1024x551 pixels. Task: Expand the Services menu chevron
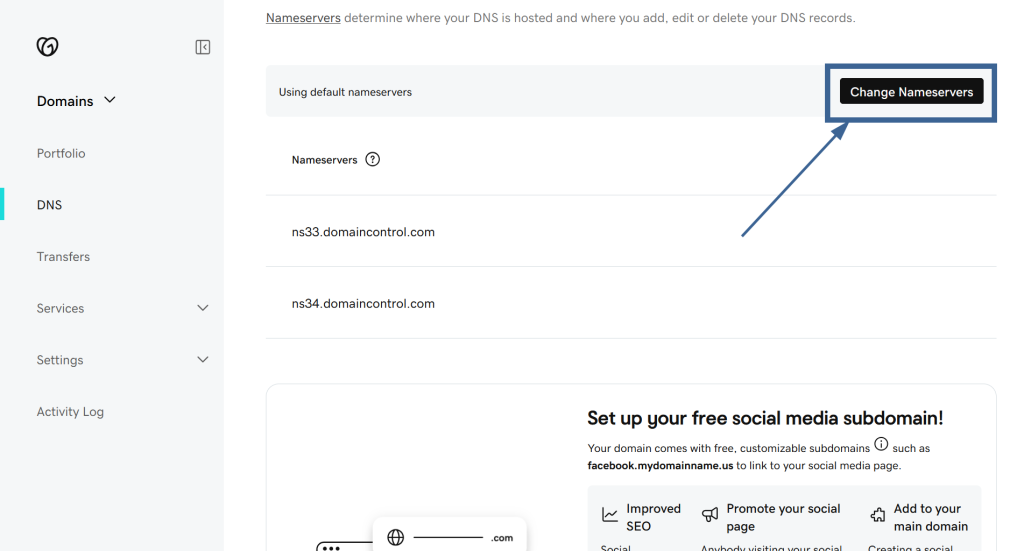pos(203,308)
